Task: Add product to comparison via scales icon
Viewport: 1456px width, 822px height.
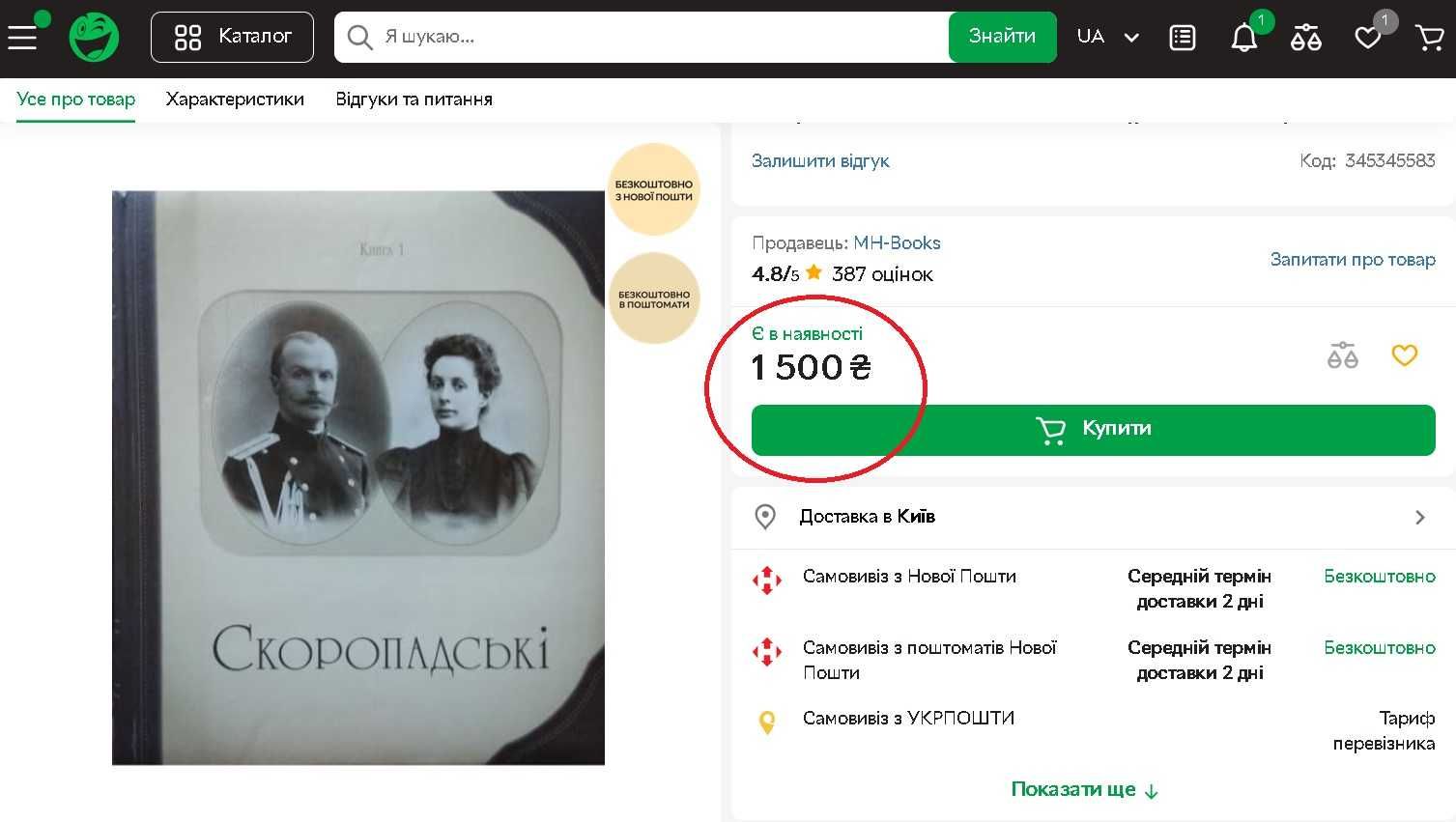Action: point(1342,355)
